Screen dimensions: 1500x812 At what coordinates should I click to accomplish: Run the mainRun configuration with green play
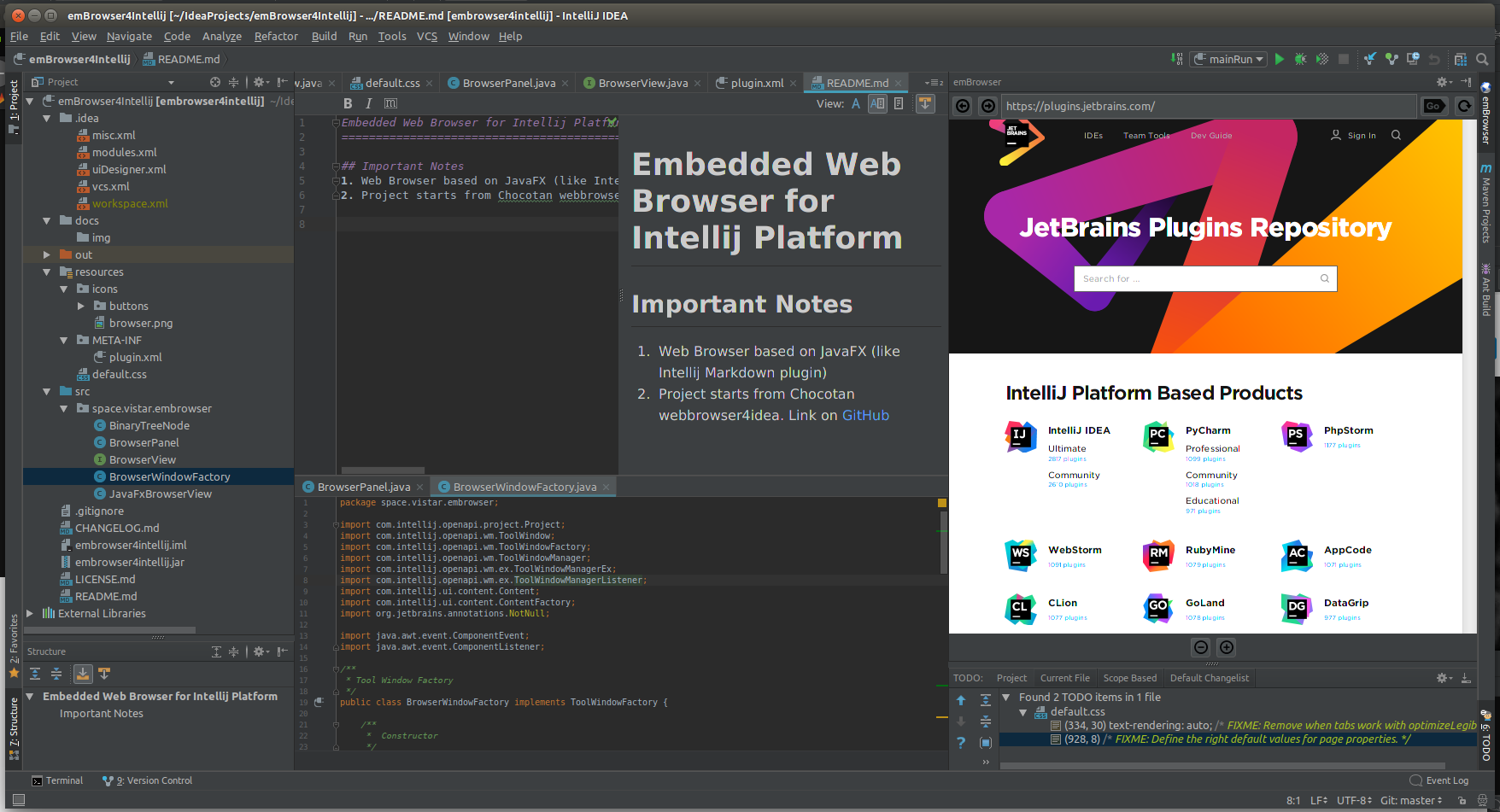click(1279, 59)
